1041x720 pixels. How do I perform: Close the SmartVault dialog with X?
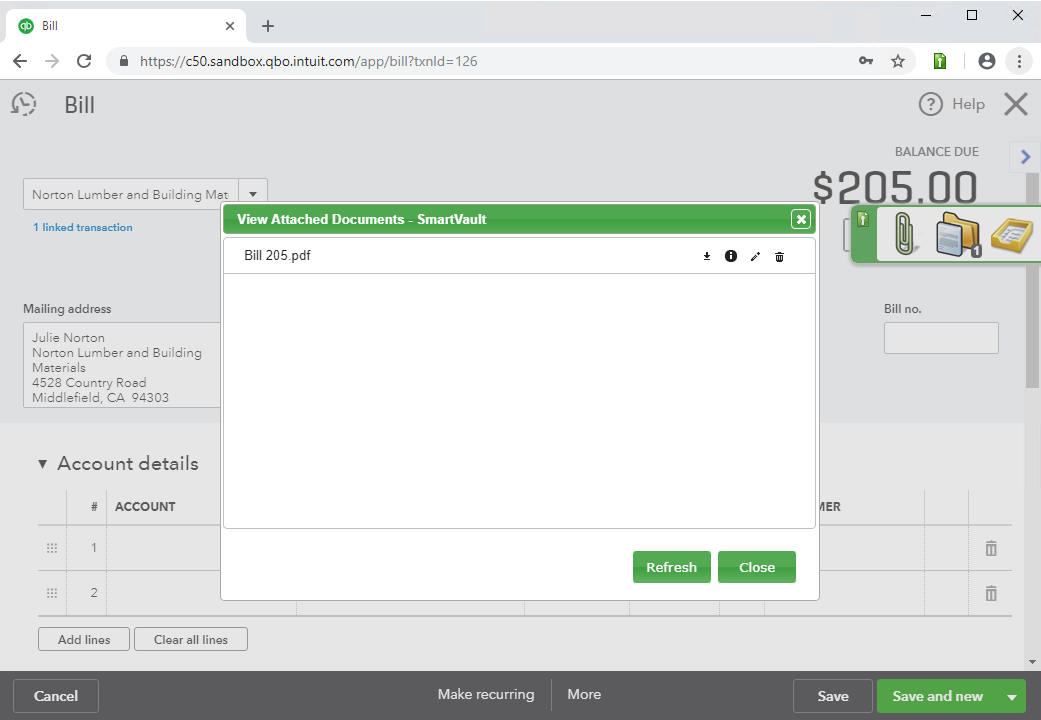[801, 219]
